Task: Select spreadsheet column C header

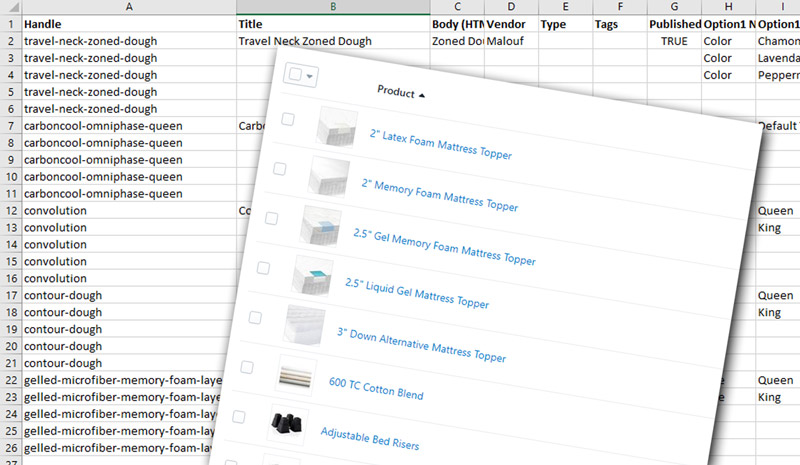Action: [457, 7]
